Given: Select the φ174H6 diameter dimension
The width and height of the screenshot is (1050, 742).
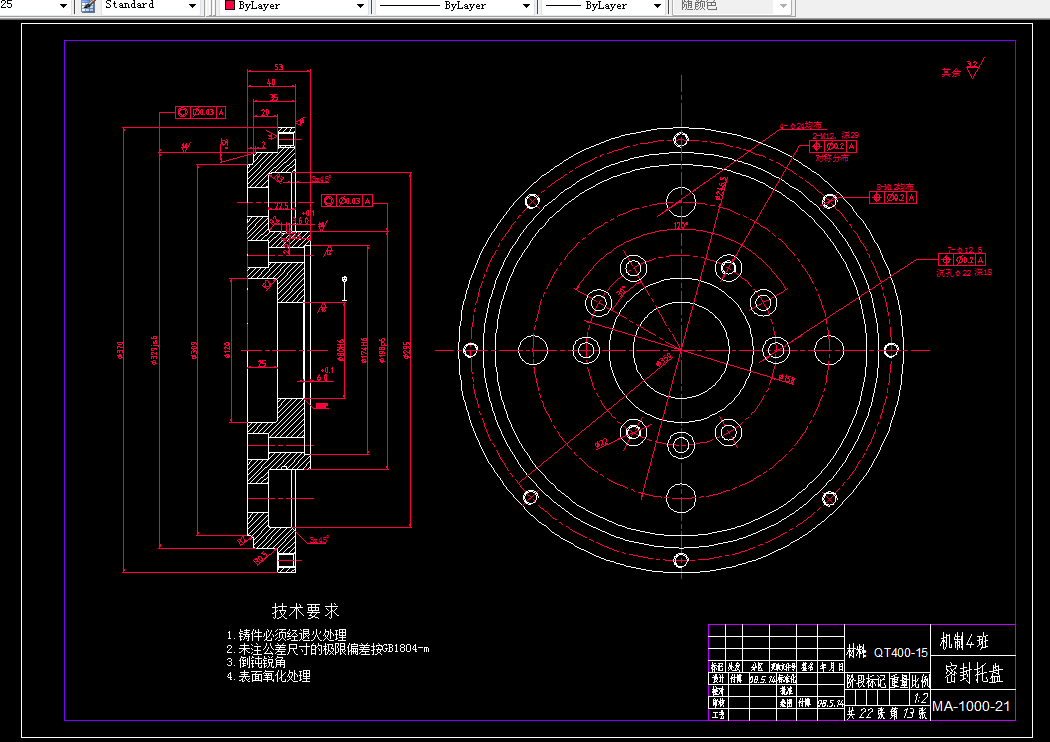Looking at the screenshot, I should point(364,350).
